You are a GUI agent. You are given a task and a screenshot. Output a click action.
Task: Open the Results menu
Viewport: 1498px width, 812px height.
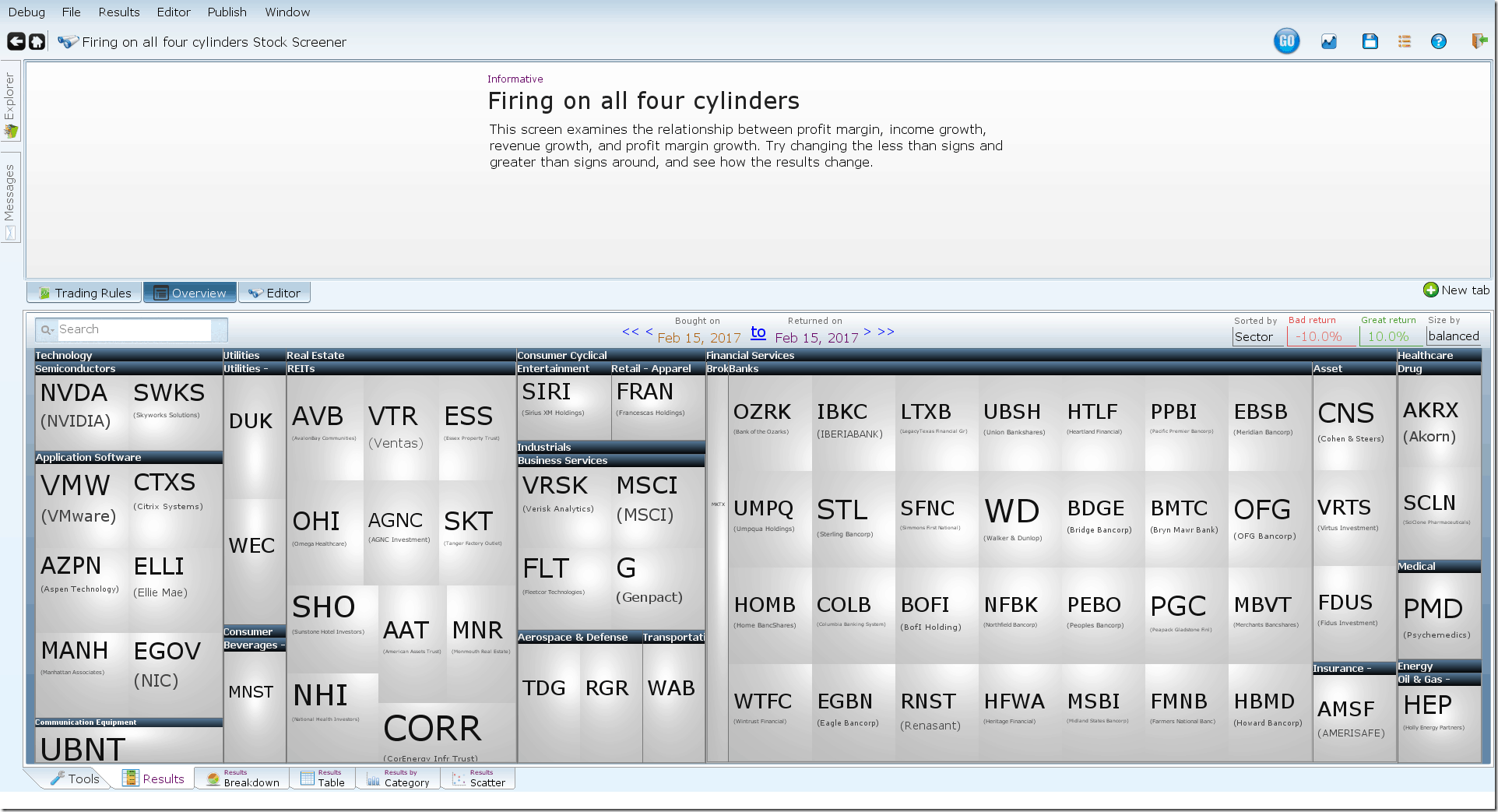pyautogui.click(x=119, y=12)
